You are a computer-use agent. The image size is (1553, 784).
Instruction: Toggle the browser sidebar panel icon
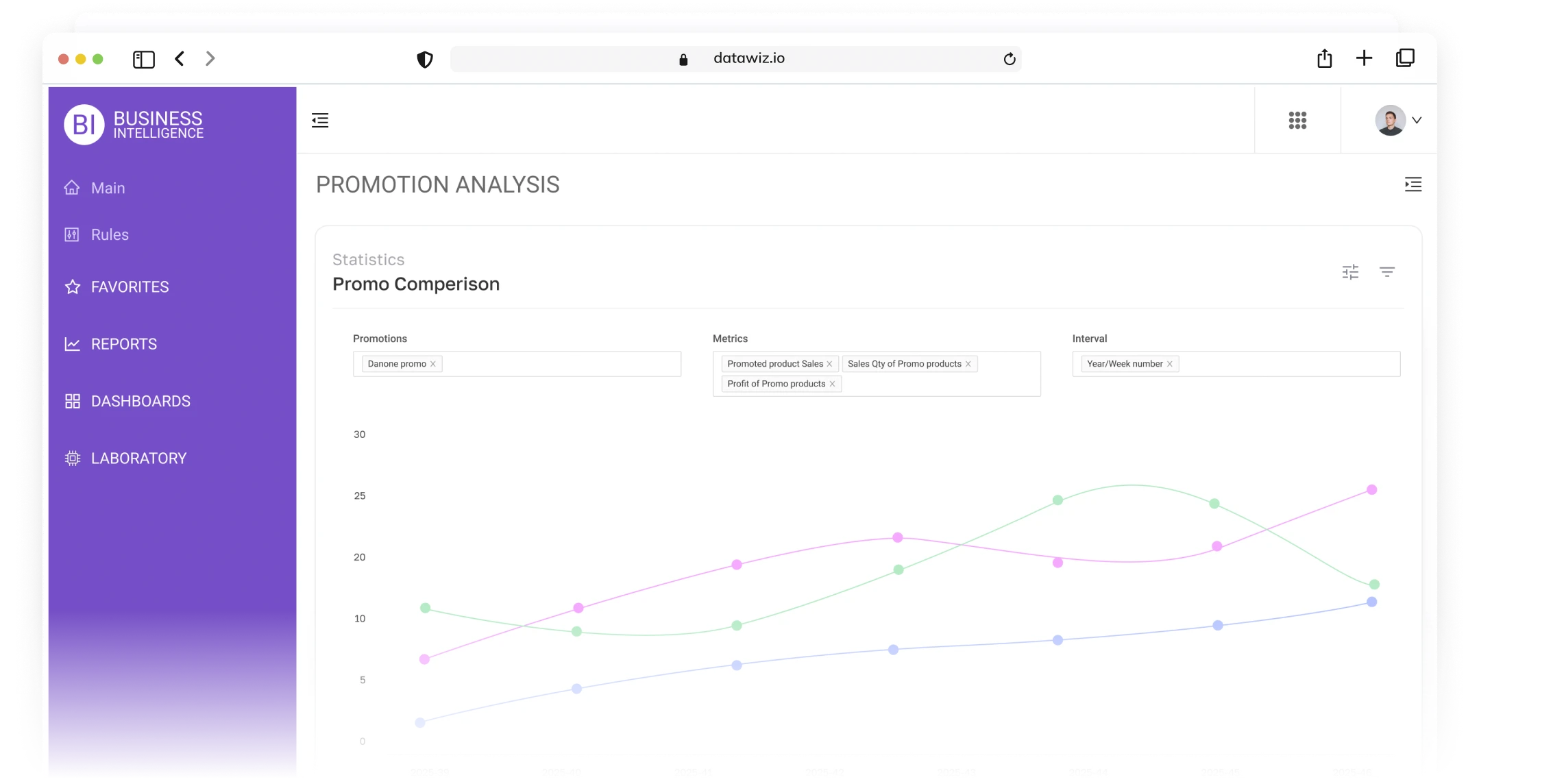tap(143, 59)
